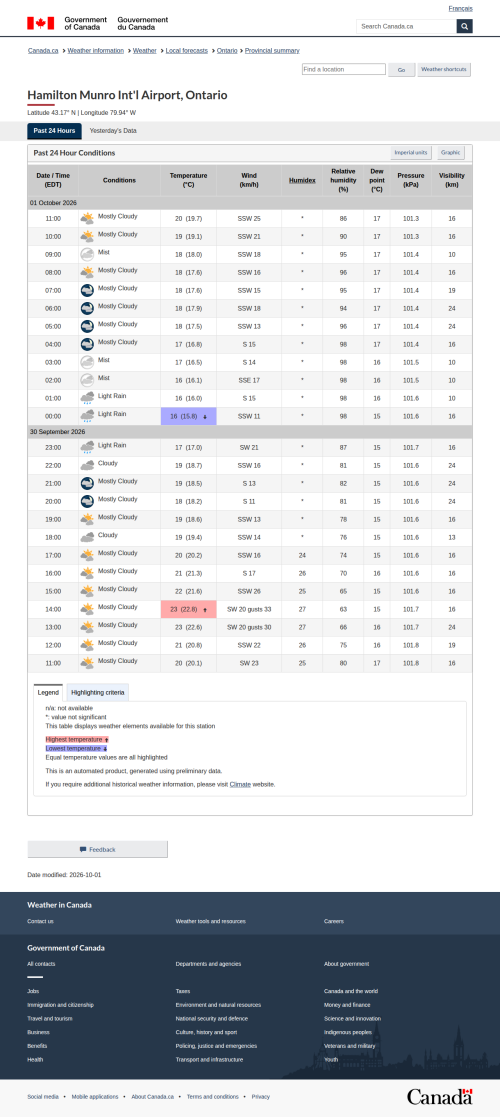500x1117 pixels.
Task: Open Social media footer link
Action: (43, 1097)
